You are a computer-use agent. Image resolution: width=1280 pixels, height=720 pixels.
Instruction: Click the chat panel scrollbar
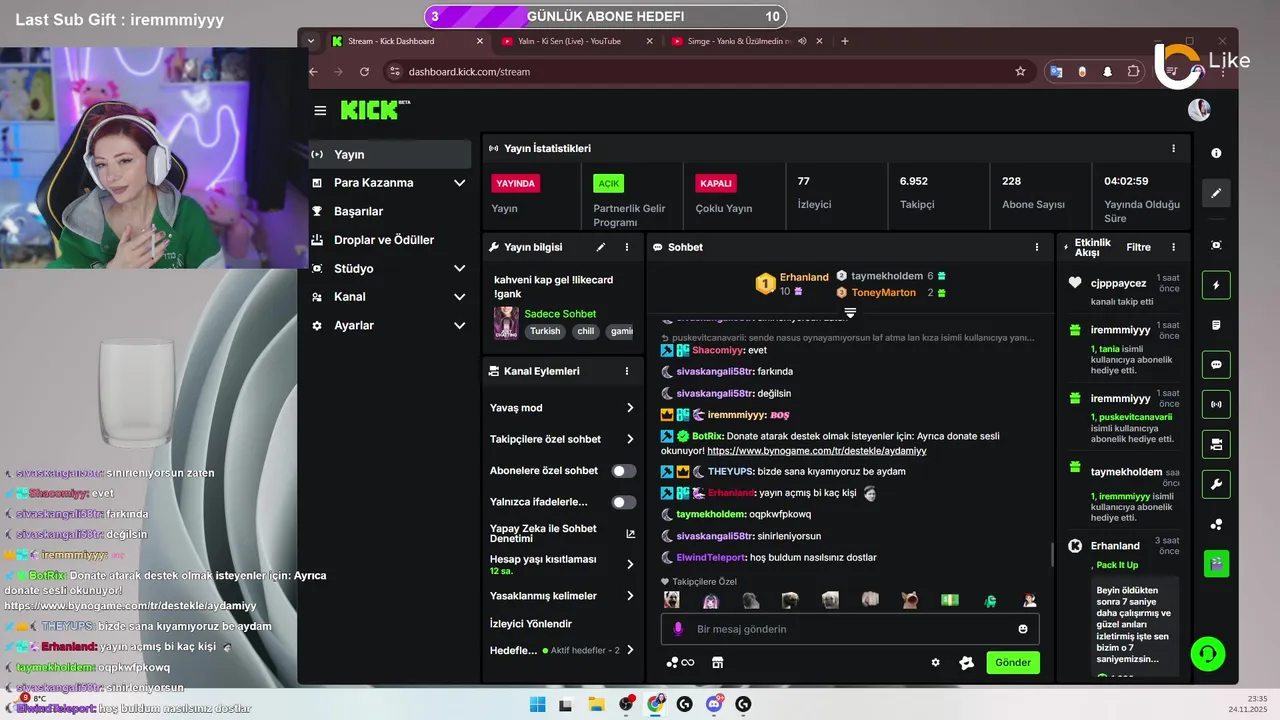(x=1051, y=554)
